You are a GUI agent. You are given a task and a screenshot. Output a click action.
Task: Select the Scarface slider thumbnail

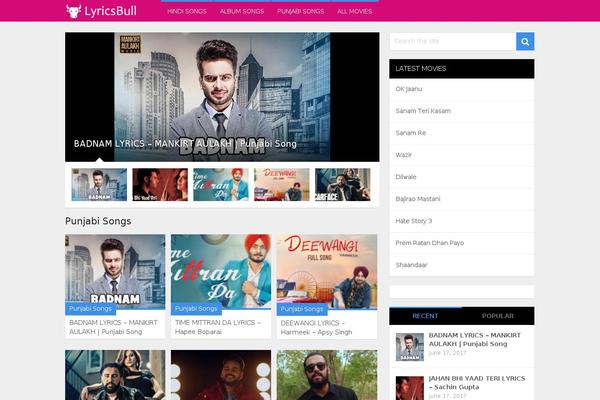(x=342, y=184)
